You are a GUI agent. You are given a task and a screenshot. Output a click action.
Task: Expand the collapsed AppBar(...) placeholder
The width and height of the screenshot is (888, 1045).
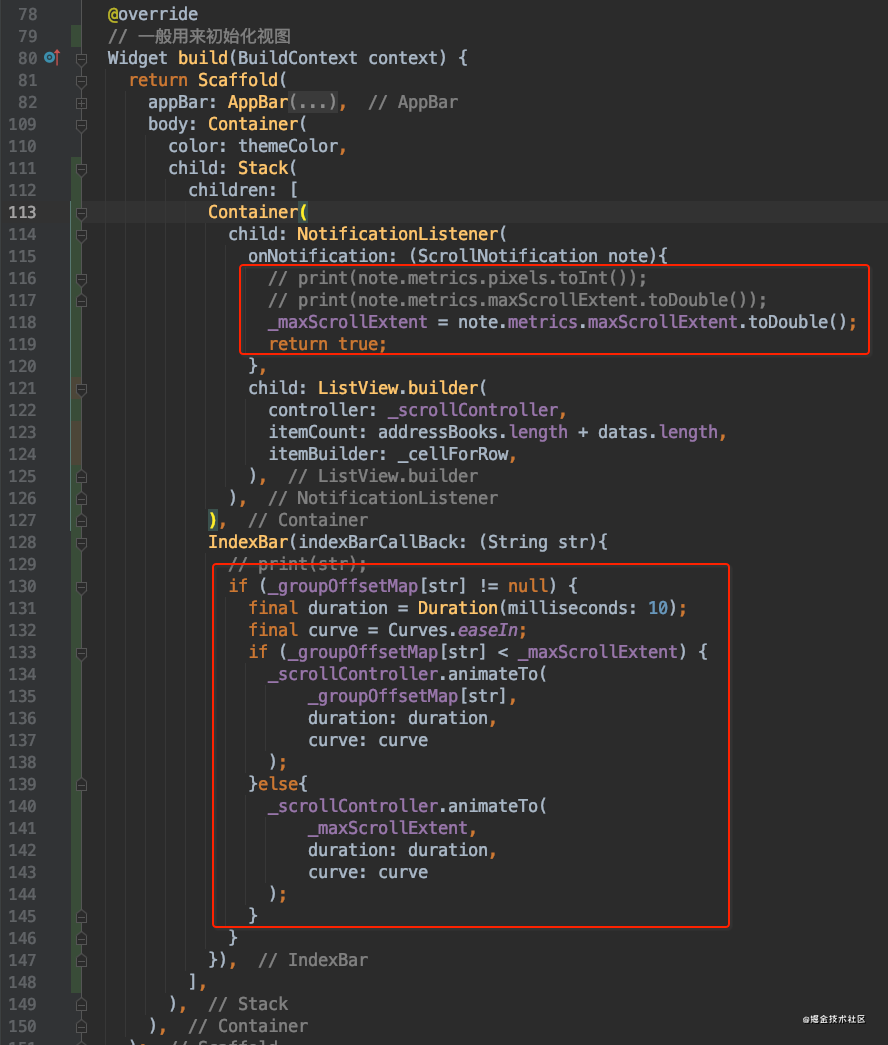313,102
